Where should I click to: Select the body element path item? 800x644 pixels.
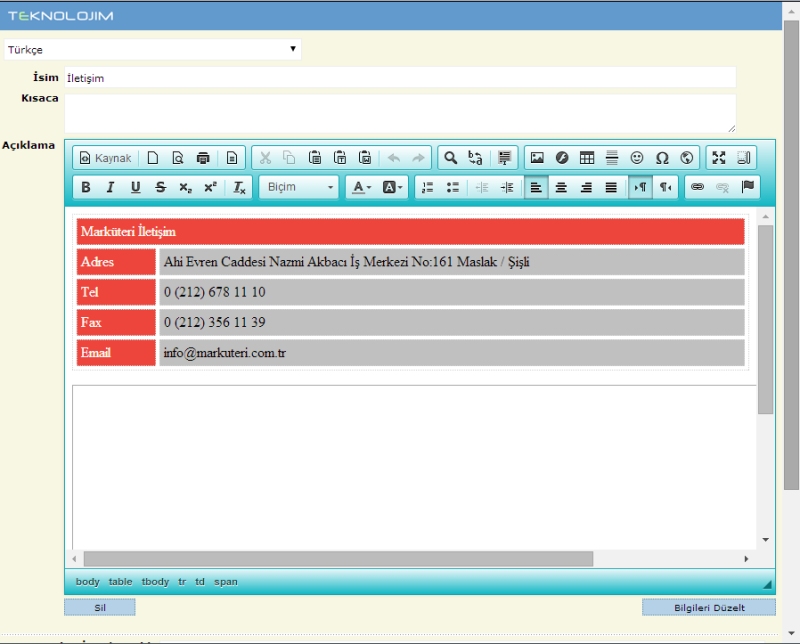88,582
